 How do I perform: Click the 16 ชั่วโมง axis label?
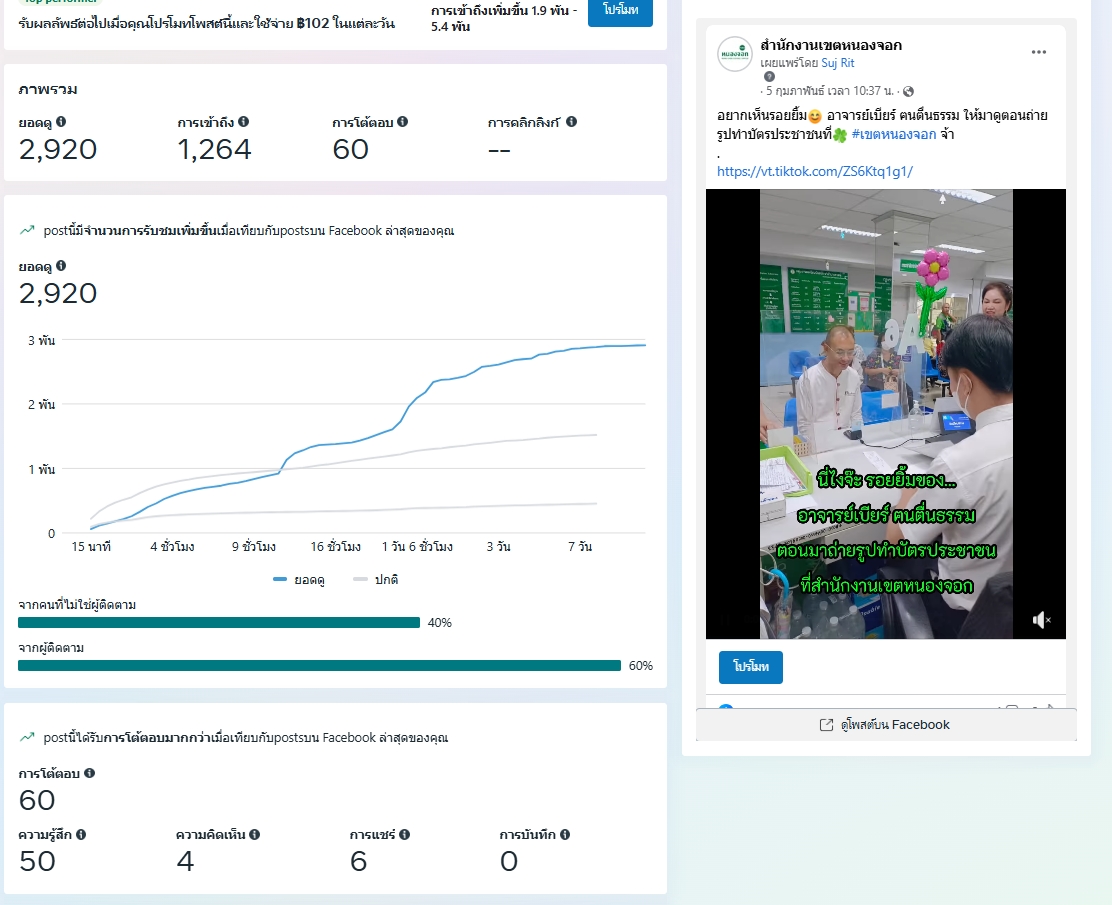[x=335, y=546]
